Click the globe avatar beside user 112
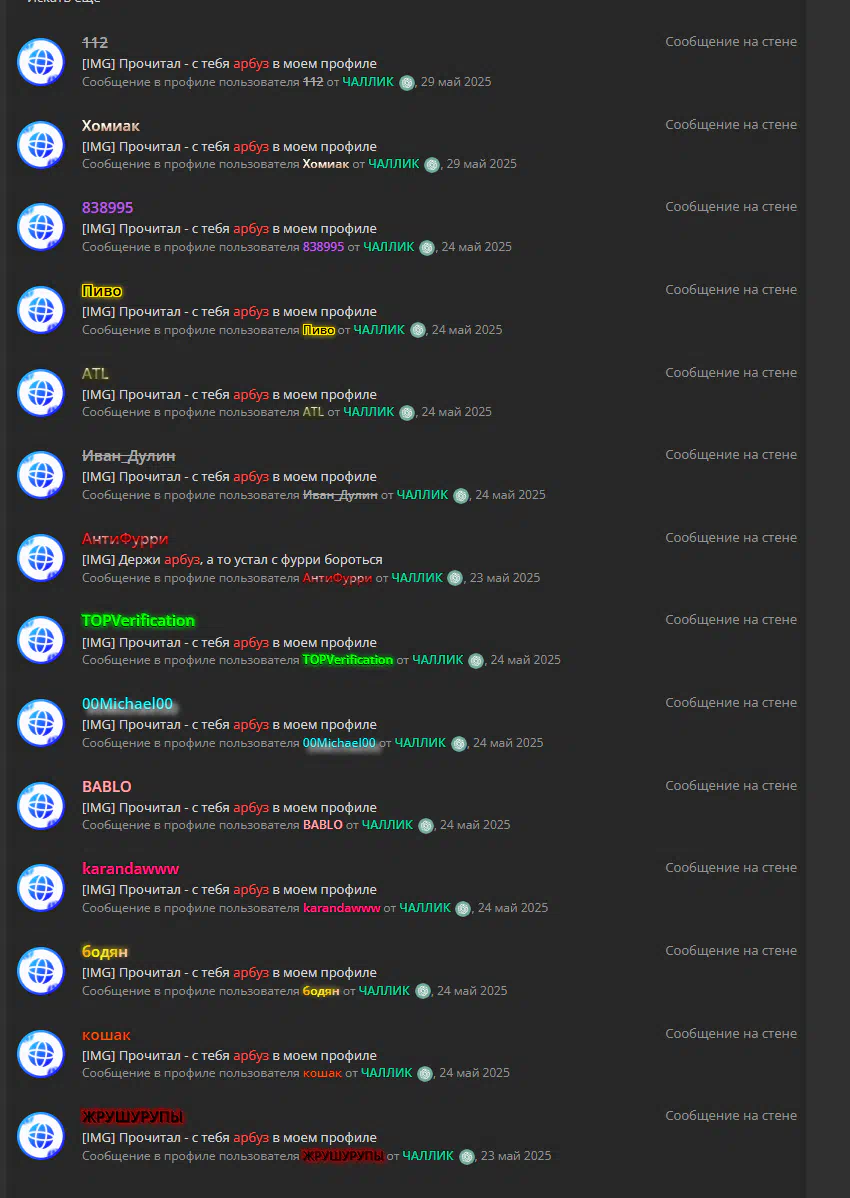 tap(40, 62)
